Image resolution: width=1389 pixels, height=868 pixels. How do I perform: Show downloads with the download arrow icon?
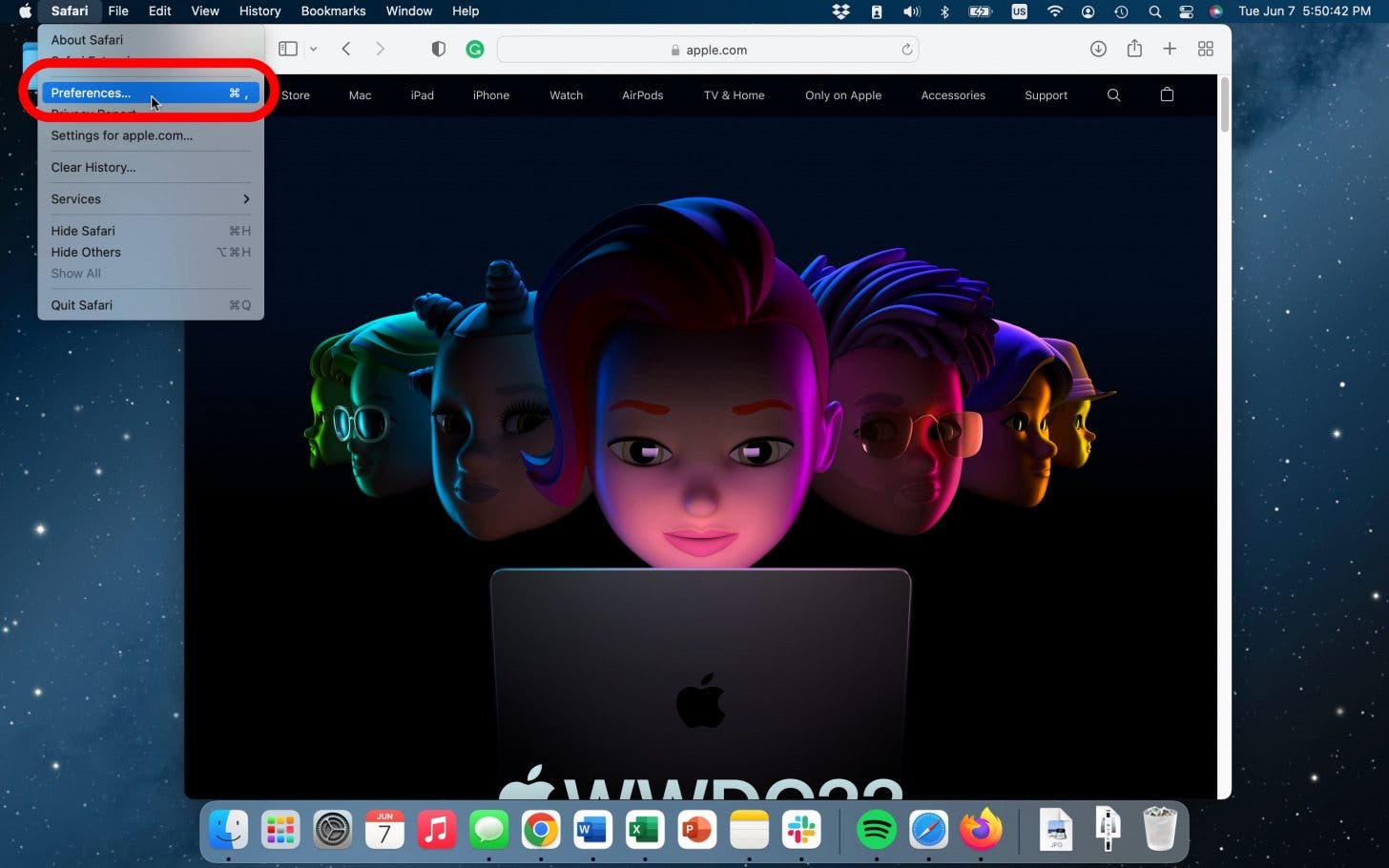[x=1098, y=49]
